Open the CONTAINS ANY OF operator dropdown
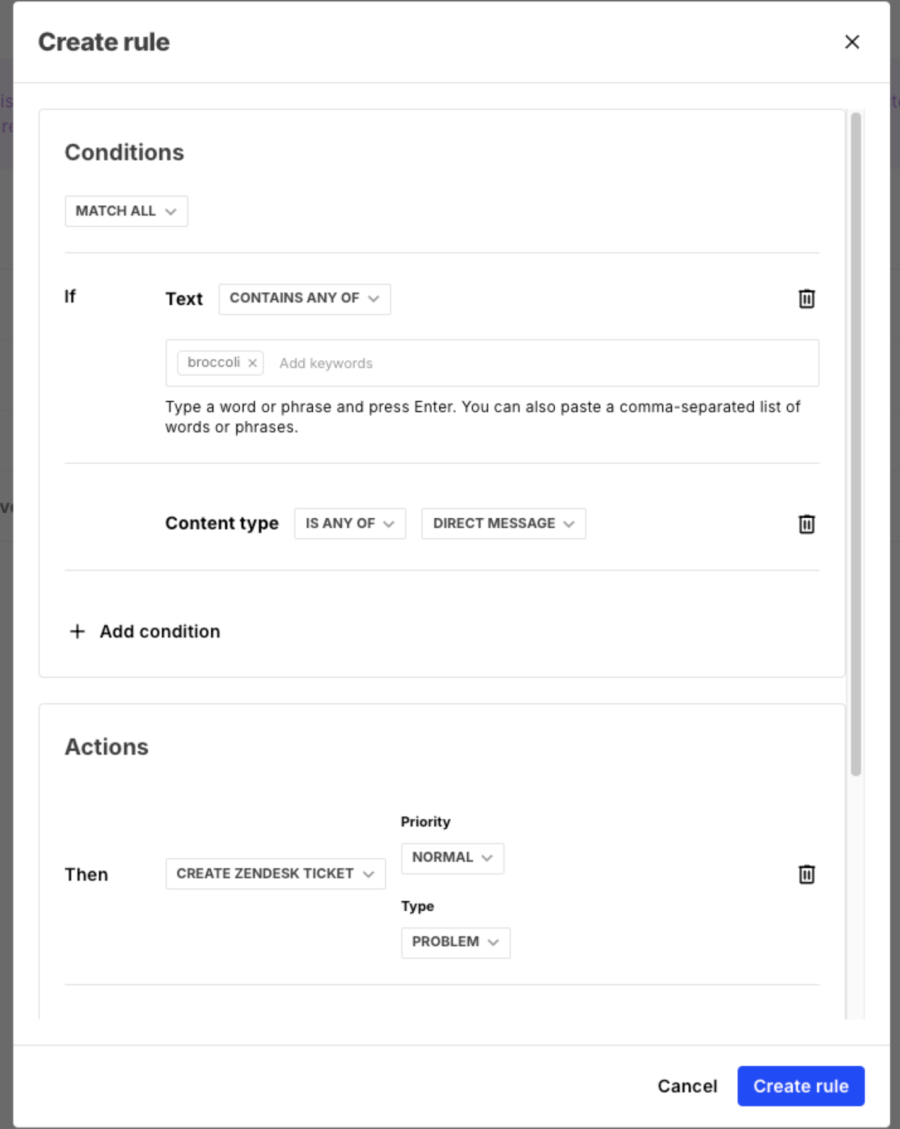This screenshot has width=900, height=1129. (304, 298)
